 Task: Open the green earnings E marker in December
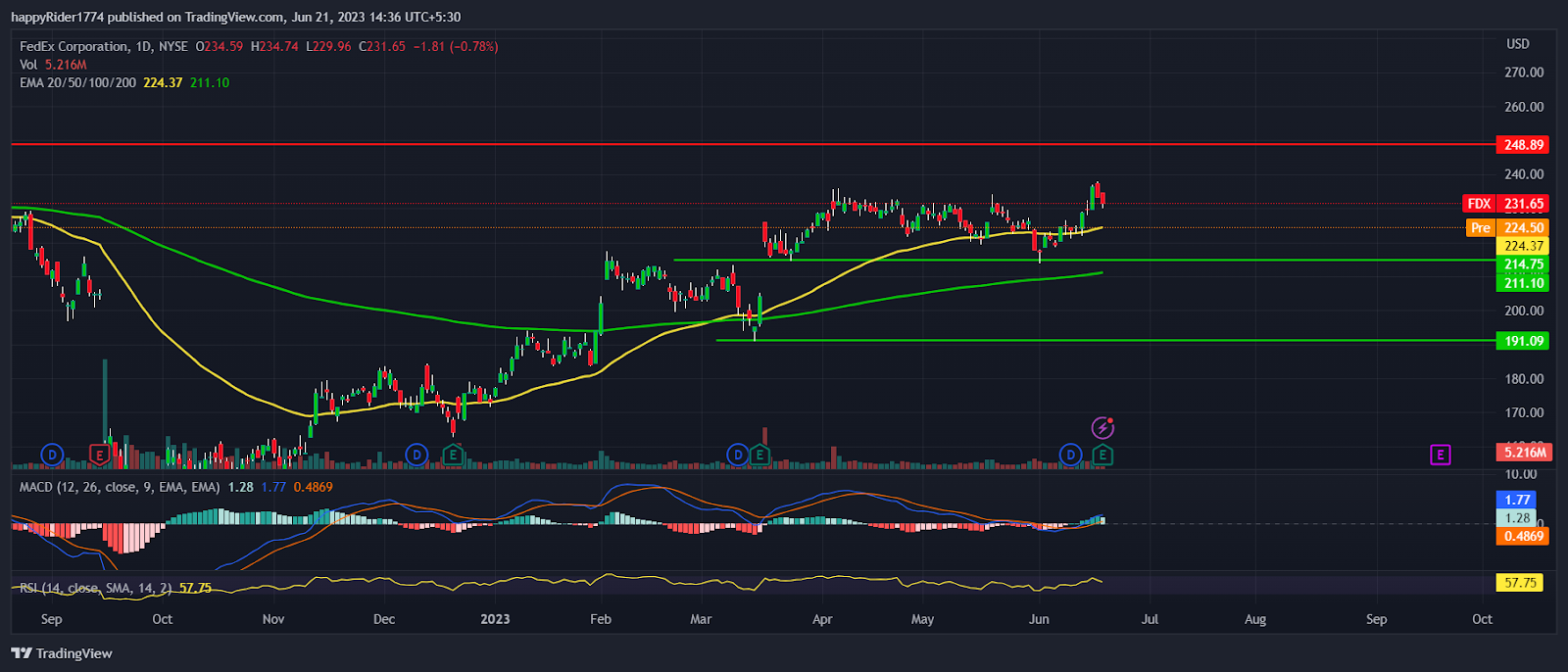click(453, 455)
